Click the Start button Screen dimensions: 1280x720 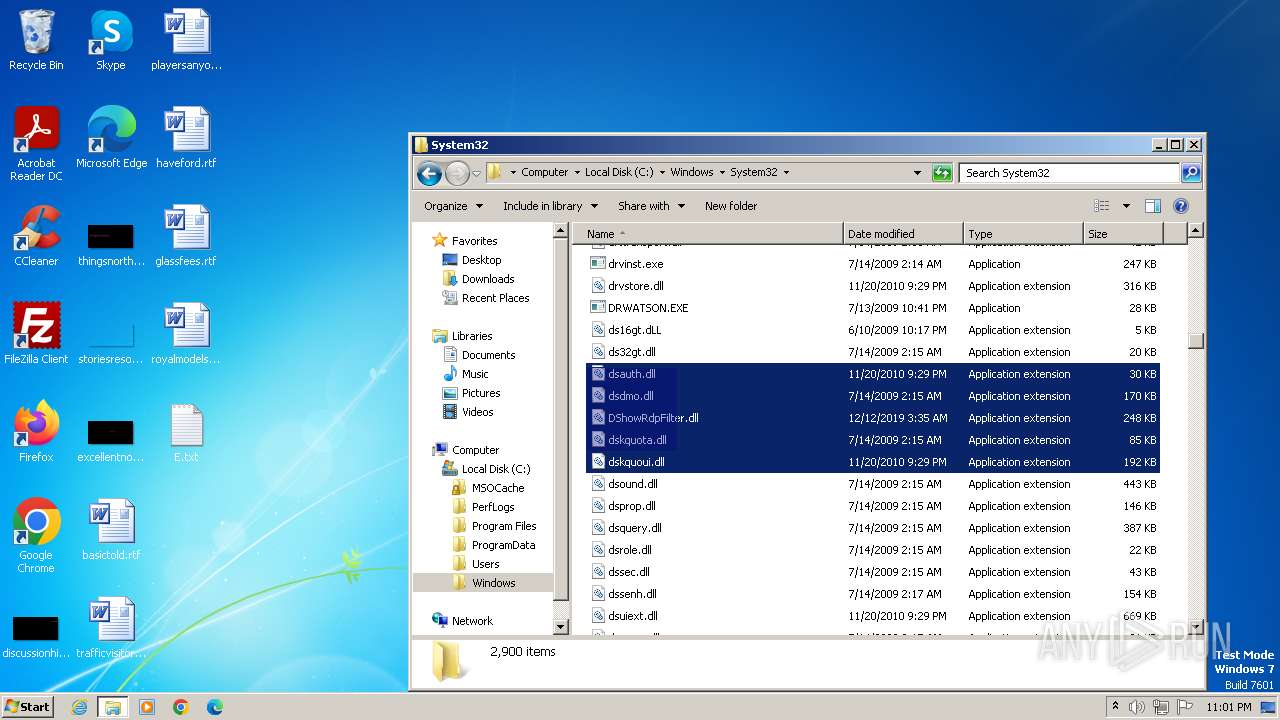[x=27, y=706]
